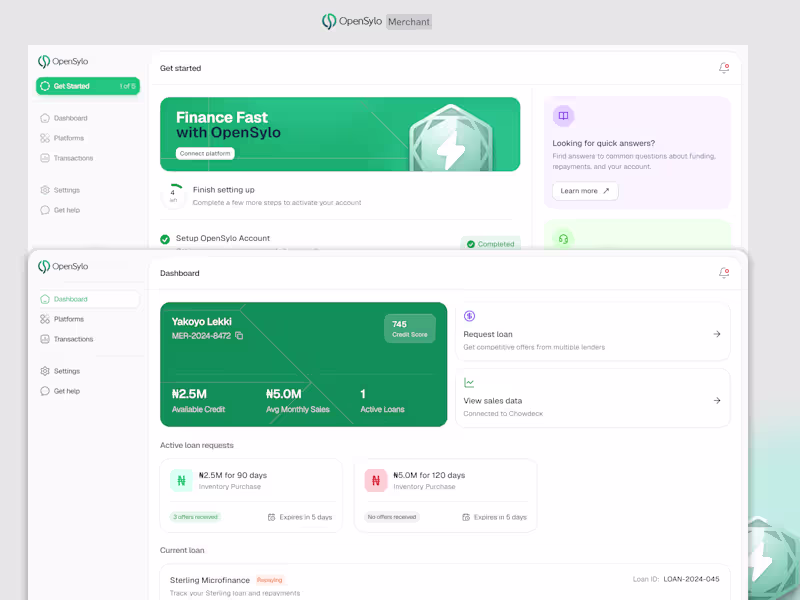Click the ₦2.5M Available Credit value
This screenshot has width=800, height=600.
(189, 394)
